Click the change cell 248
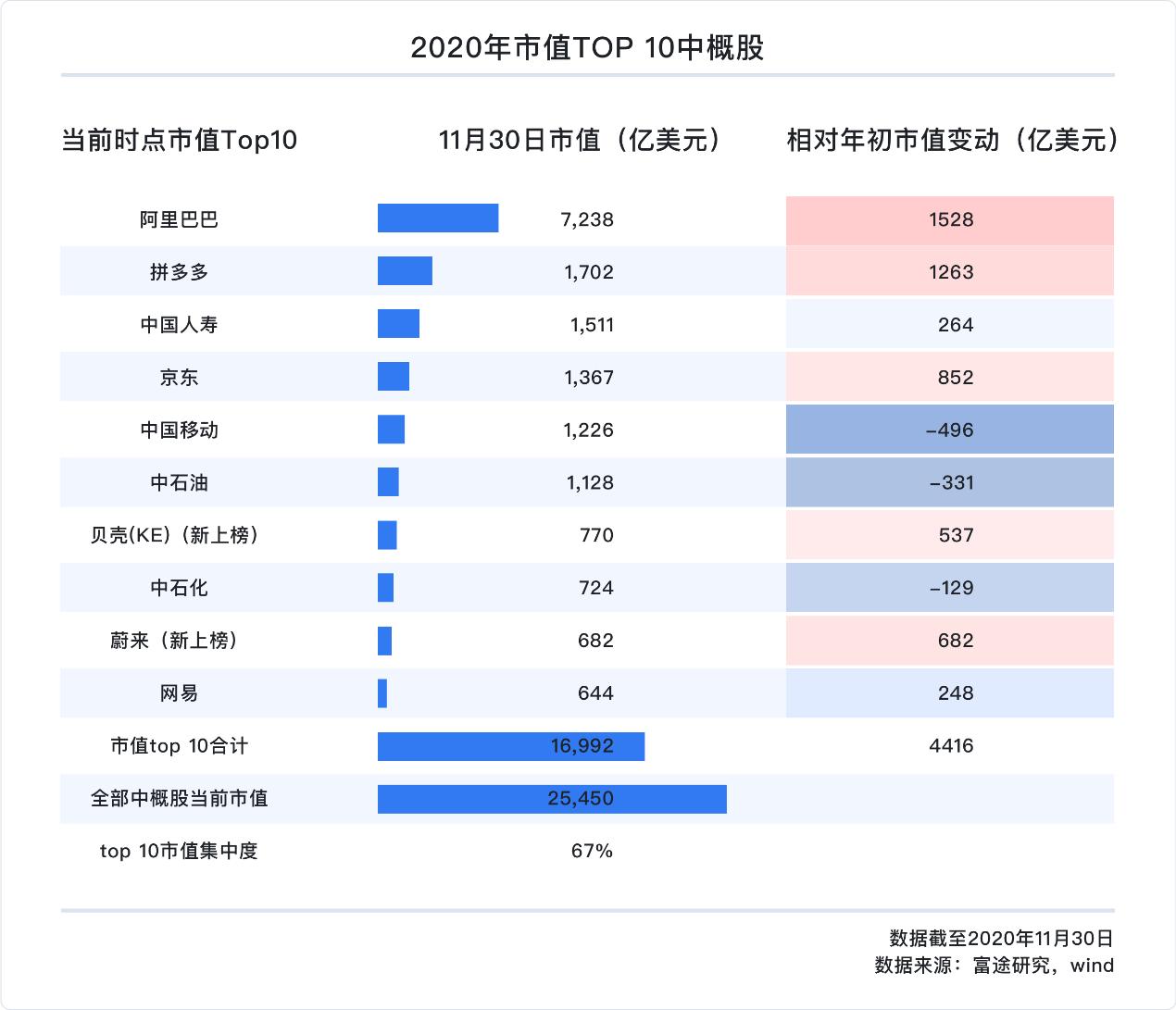Screen dimensions: 1176x1010 point(950,693)
